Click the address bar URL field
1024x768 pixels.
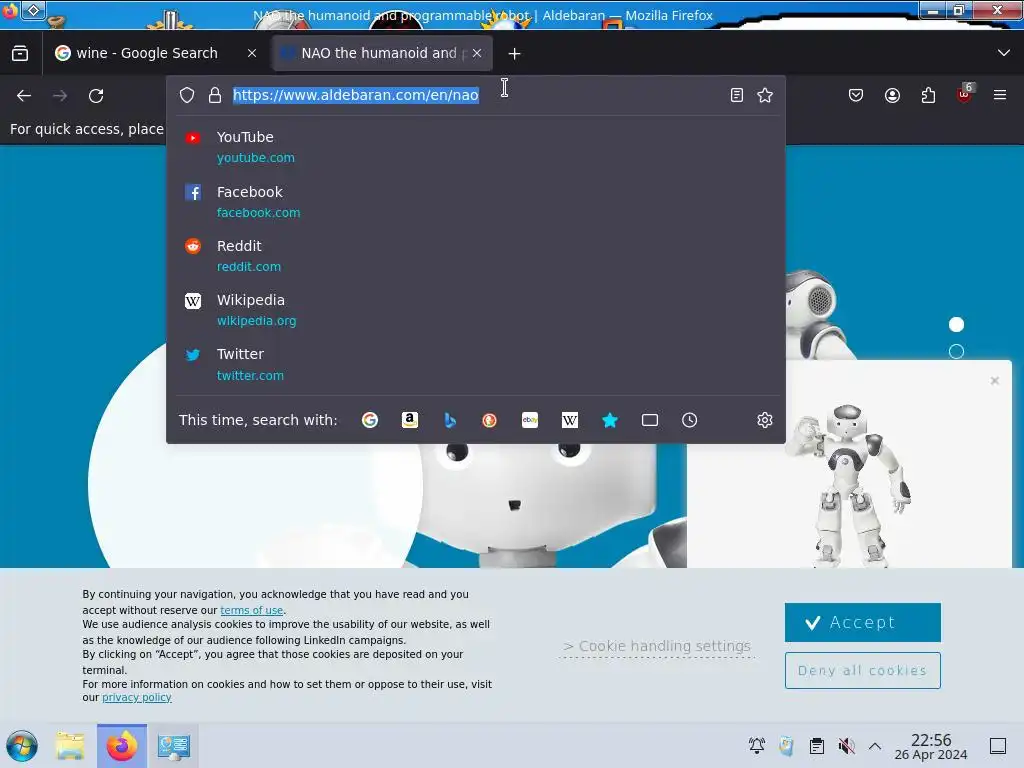click(x=475, y=95)
